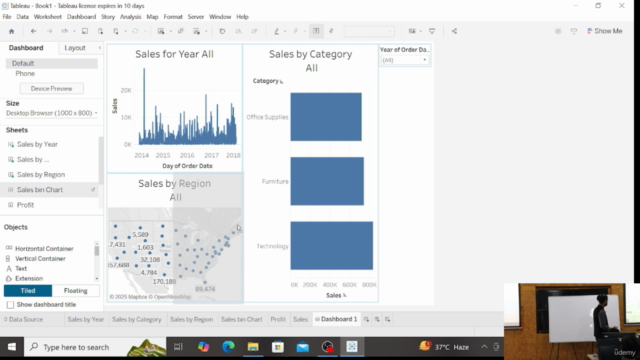
Task: Open File Explorer from the taskbar
Action: tap(253, 347)
